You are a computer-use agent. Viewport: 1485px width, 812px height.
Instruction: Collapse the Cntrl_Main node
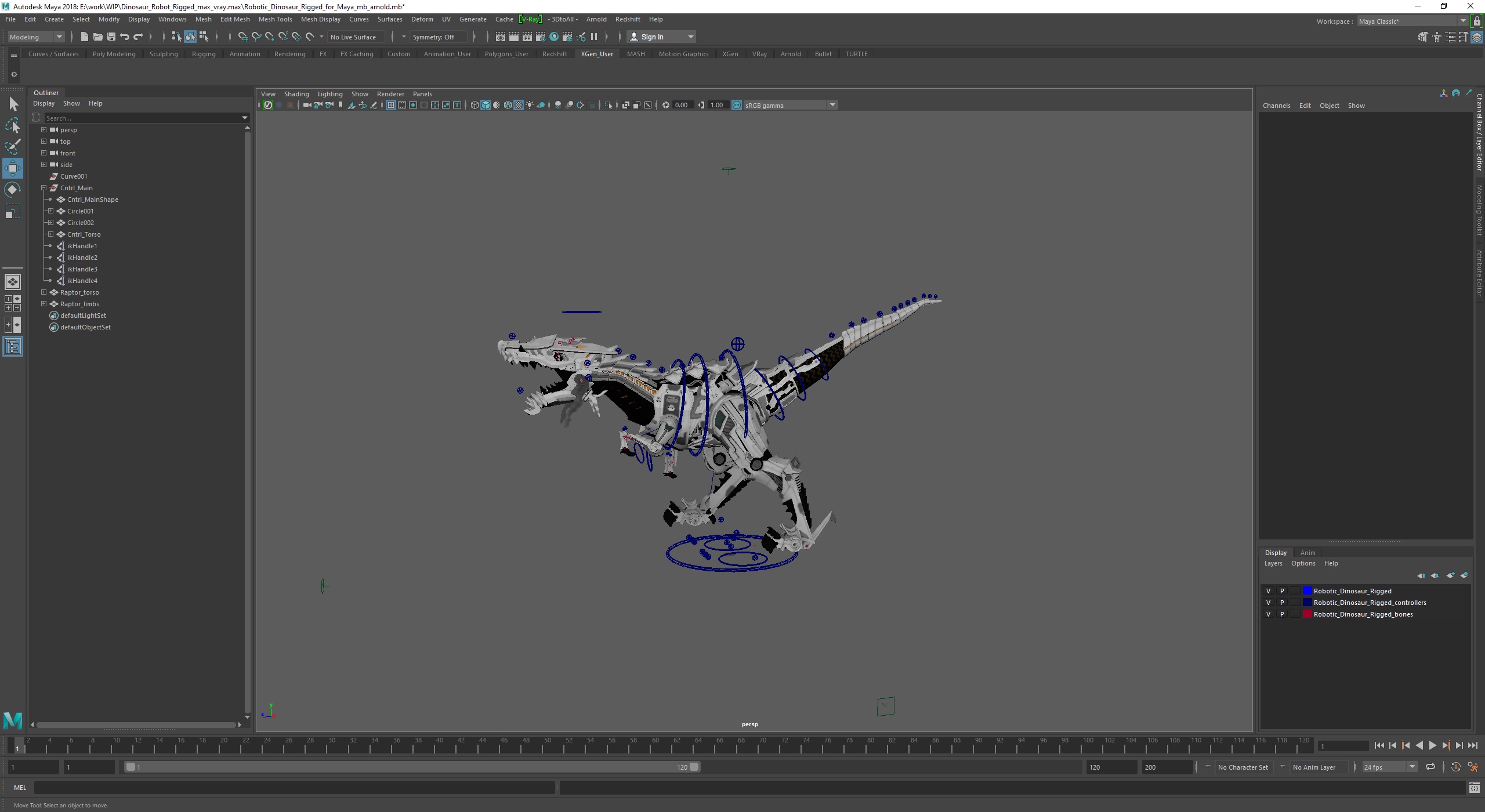pyautogui.click(x=44, y=188)
